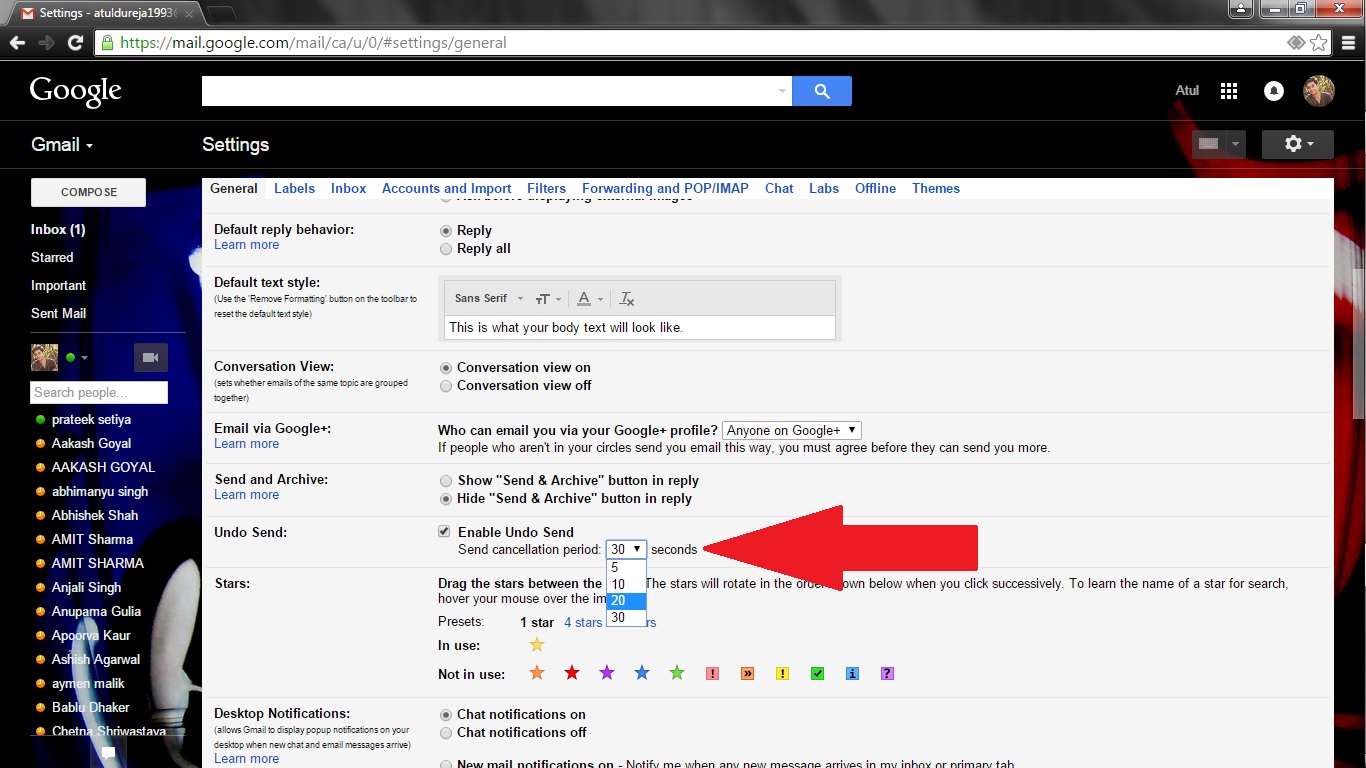Pick the yellow exclamation bang icon
This screenshot has width=1366, height=768.
(x=782, y=674)
